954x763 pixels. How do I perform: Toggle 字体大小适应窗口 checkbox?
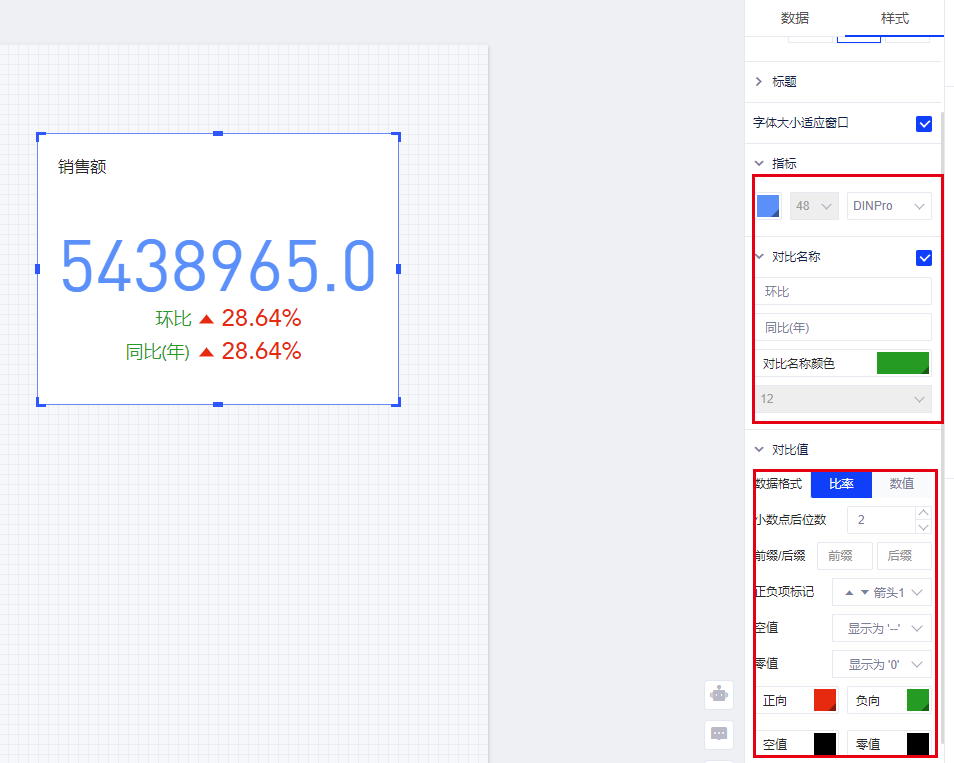(924, 123)
